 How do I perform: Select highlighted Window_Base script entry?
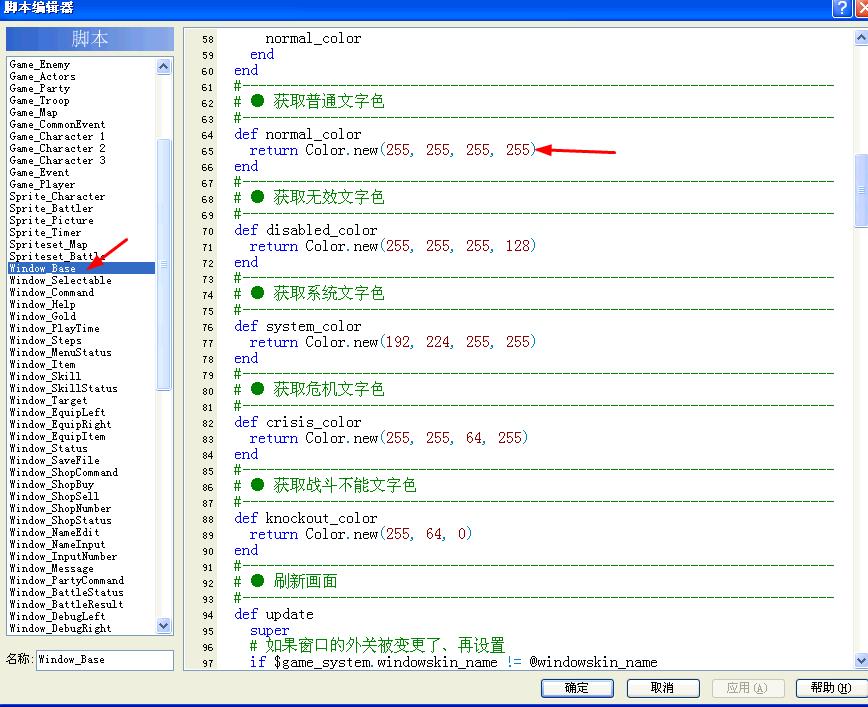tap(81, 269)
